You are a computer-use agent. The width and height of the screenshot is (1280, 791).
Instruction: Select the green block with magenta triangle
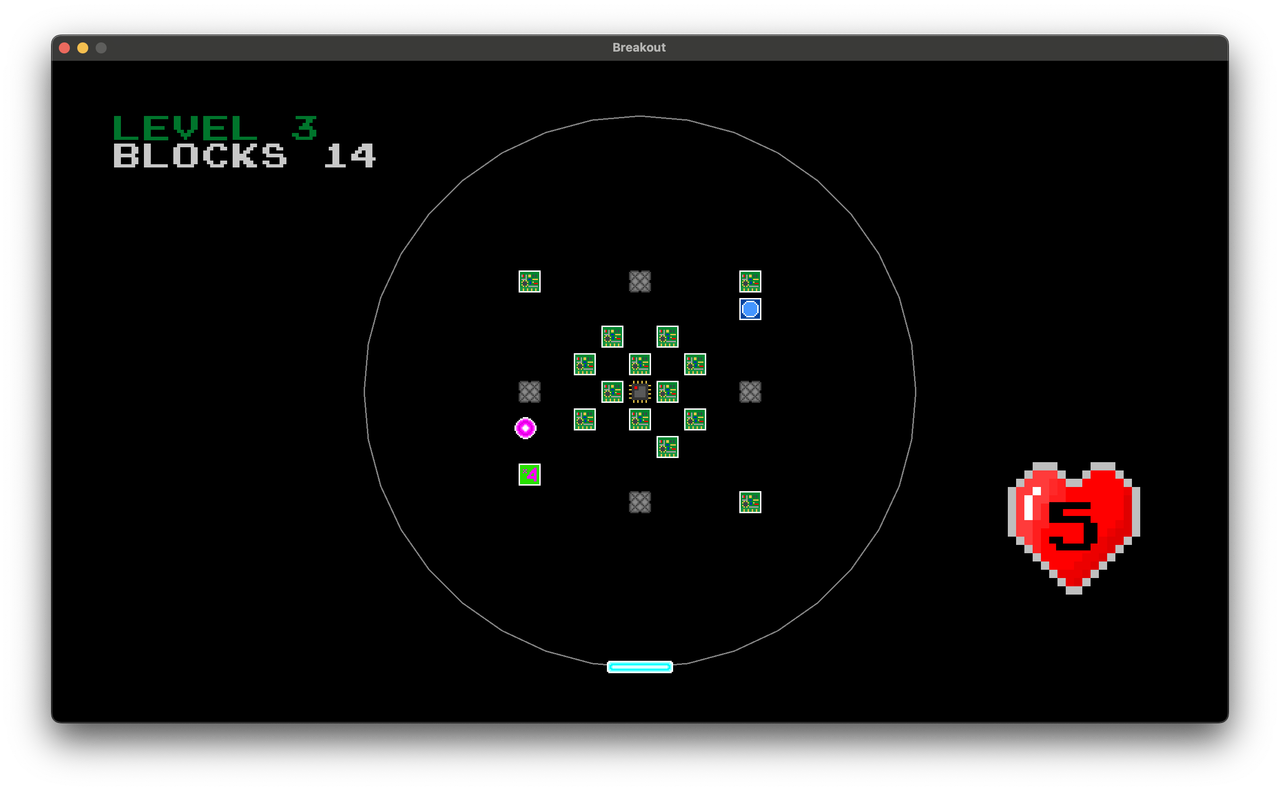(530, 474)
